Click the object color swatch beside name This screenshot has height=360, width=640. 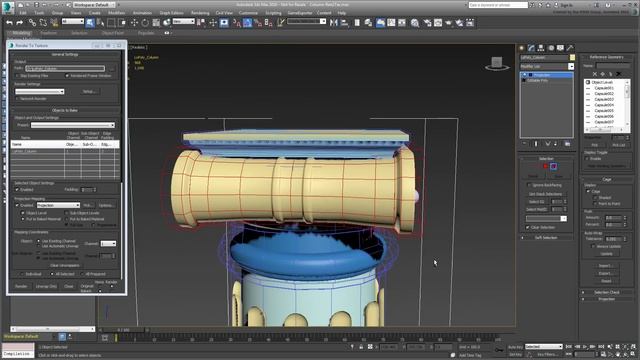coord(572,58)
